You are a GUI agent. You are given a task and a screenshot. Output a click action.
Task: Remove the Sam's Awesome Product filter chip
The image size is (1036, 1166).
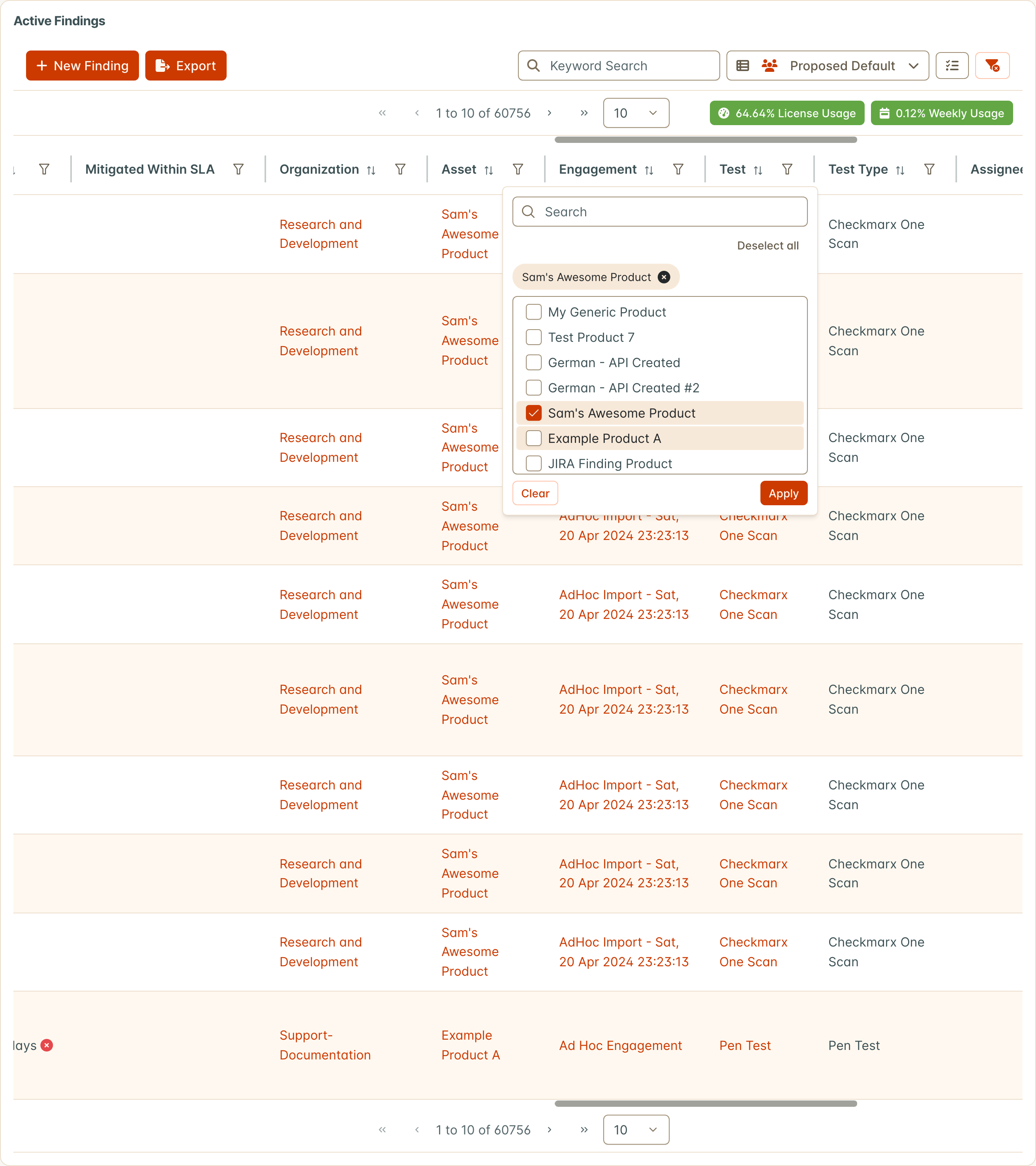[664, 277]
